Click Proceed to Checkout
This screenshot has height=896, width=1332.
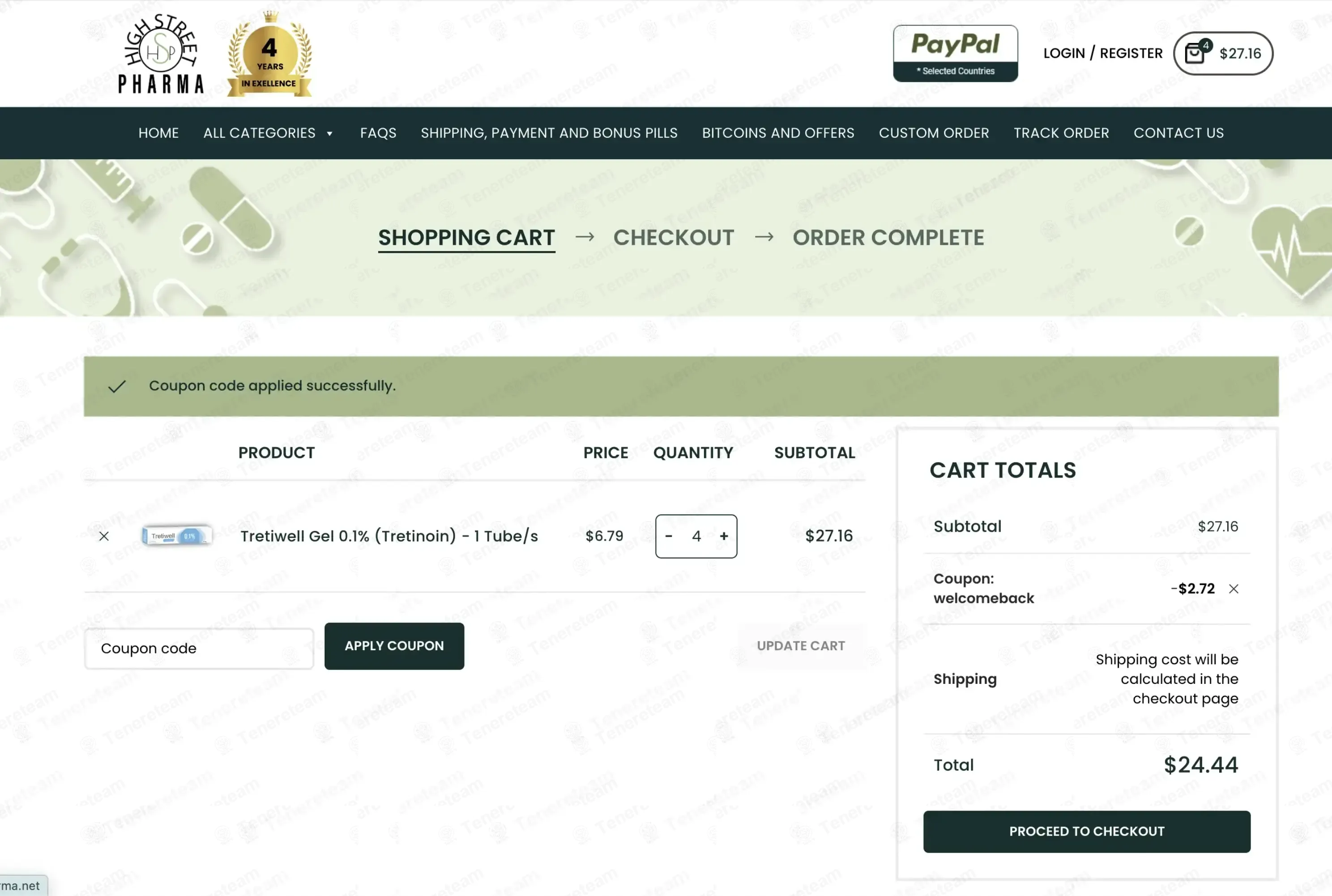click(1086, 832)
